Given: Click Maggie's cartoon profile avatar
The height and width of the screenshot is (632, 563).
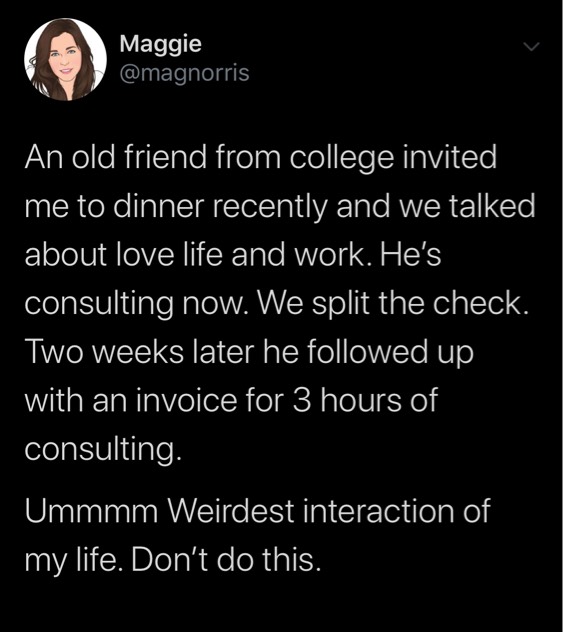Looking at the screenshot, I should click(65, 59).
